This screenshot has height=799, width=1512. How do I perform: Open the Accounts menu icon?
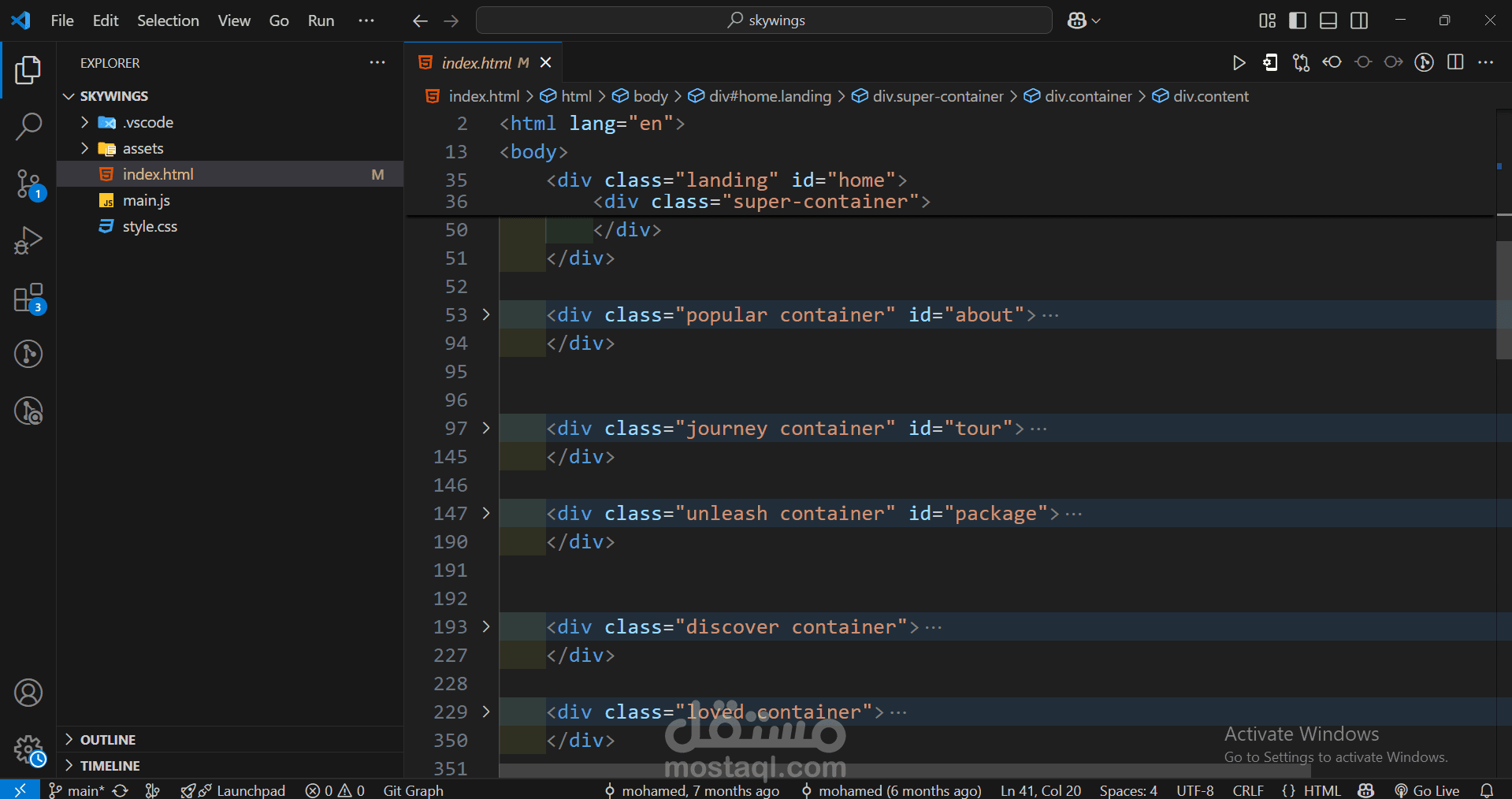tap(28, 693)
